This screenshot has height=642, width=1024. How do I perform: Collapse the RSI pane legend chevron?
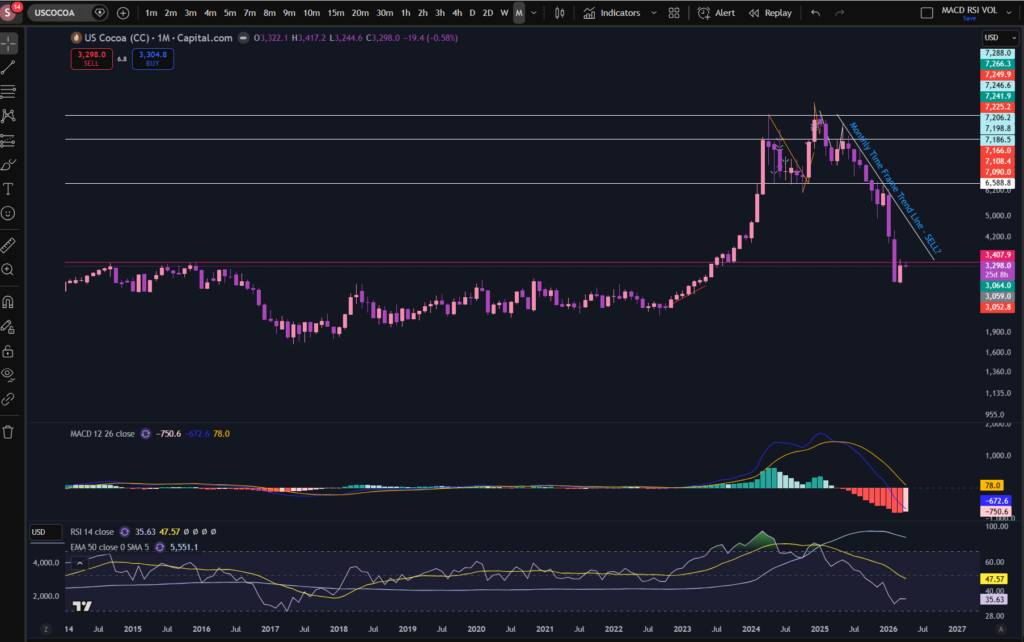(x=80, y=563)
